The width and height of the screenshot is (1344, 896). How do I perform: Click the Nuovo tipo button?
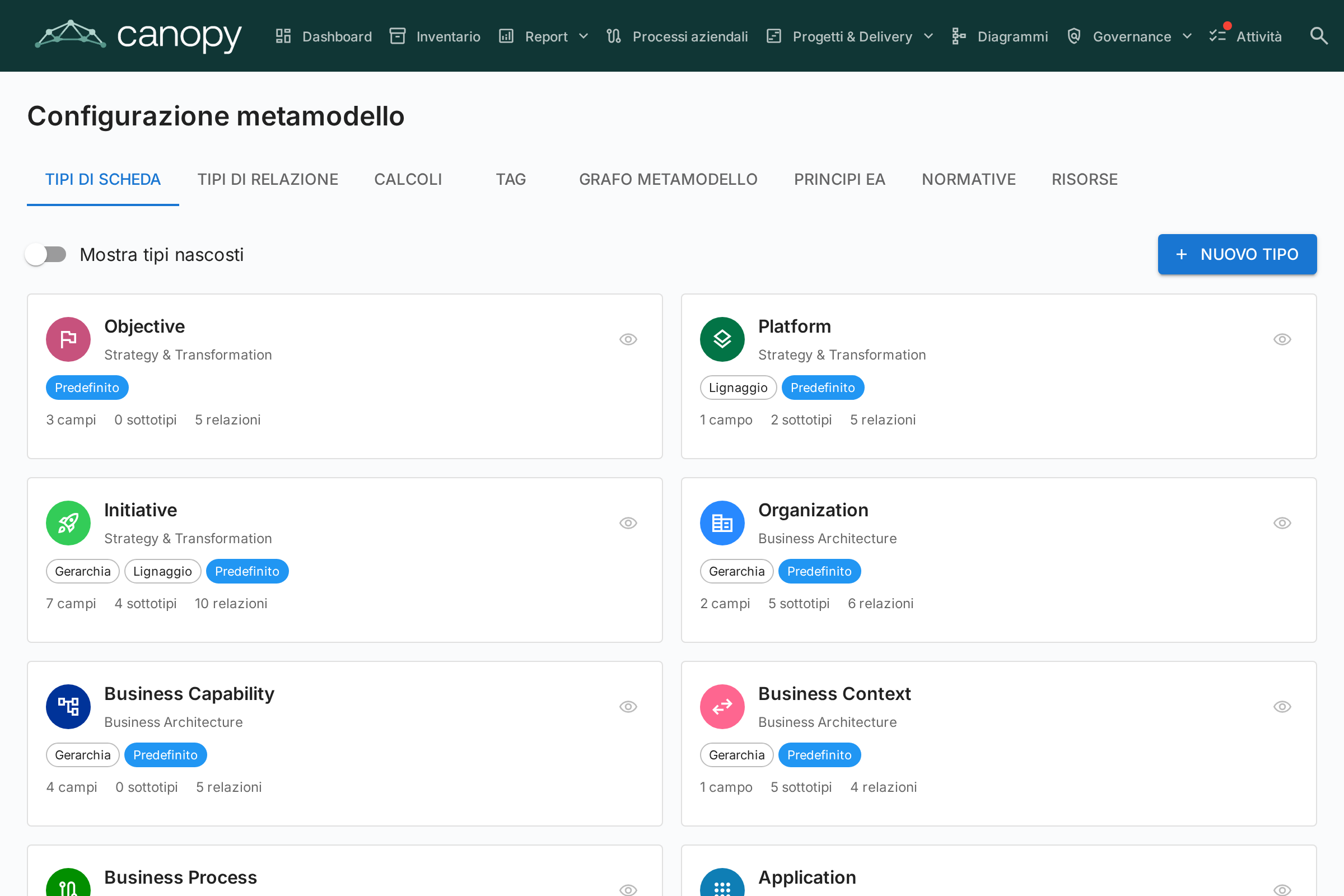point(1237,254)
